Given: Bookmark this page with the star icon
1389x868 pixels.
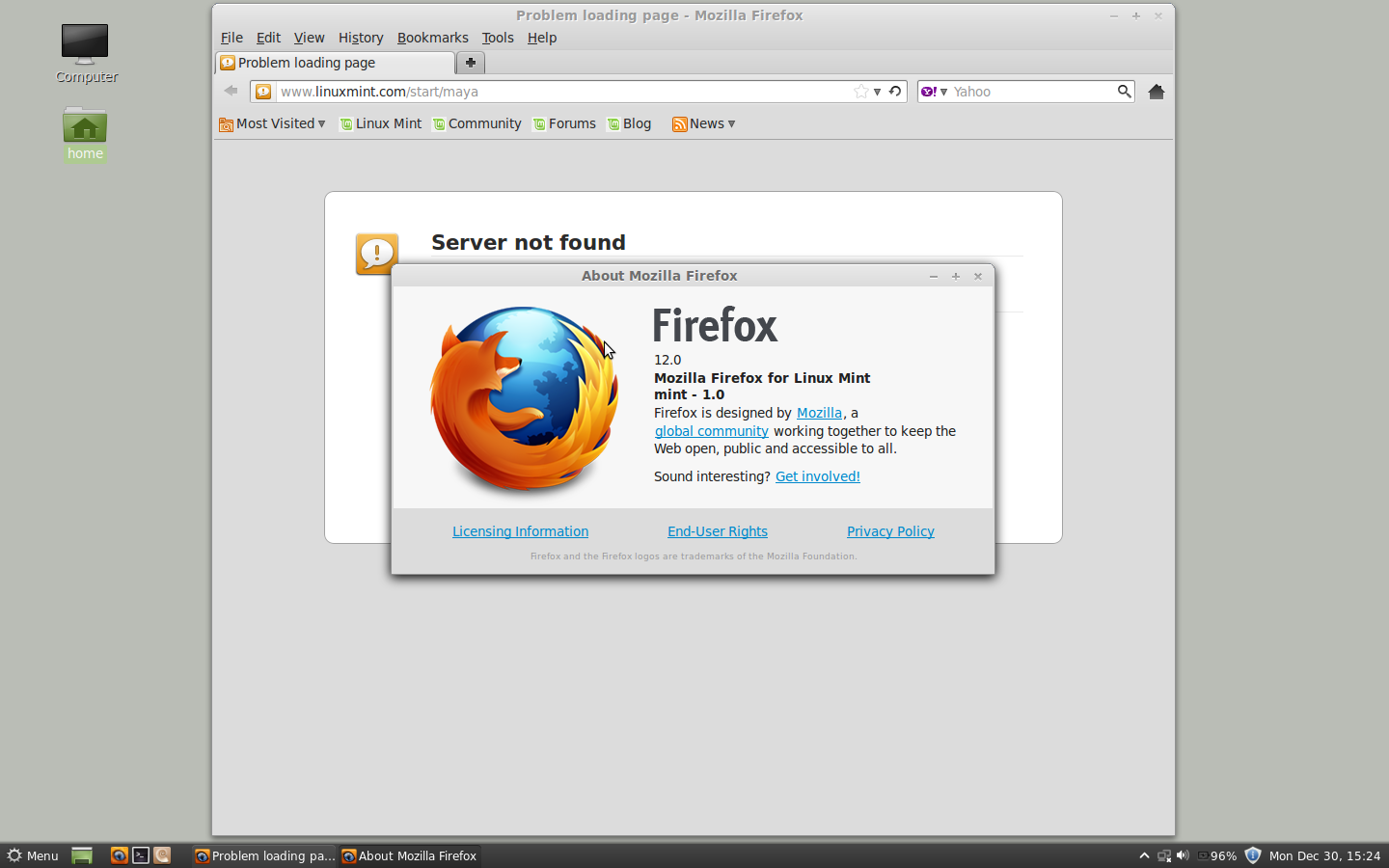Looking at the screenshot, I should point(860,92).
